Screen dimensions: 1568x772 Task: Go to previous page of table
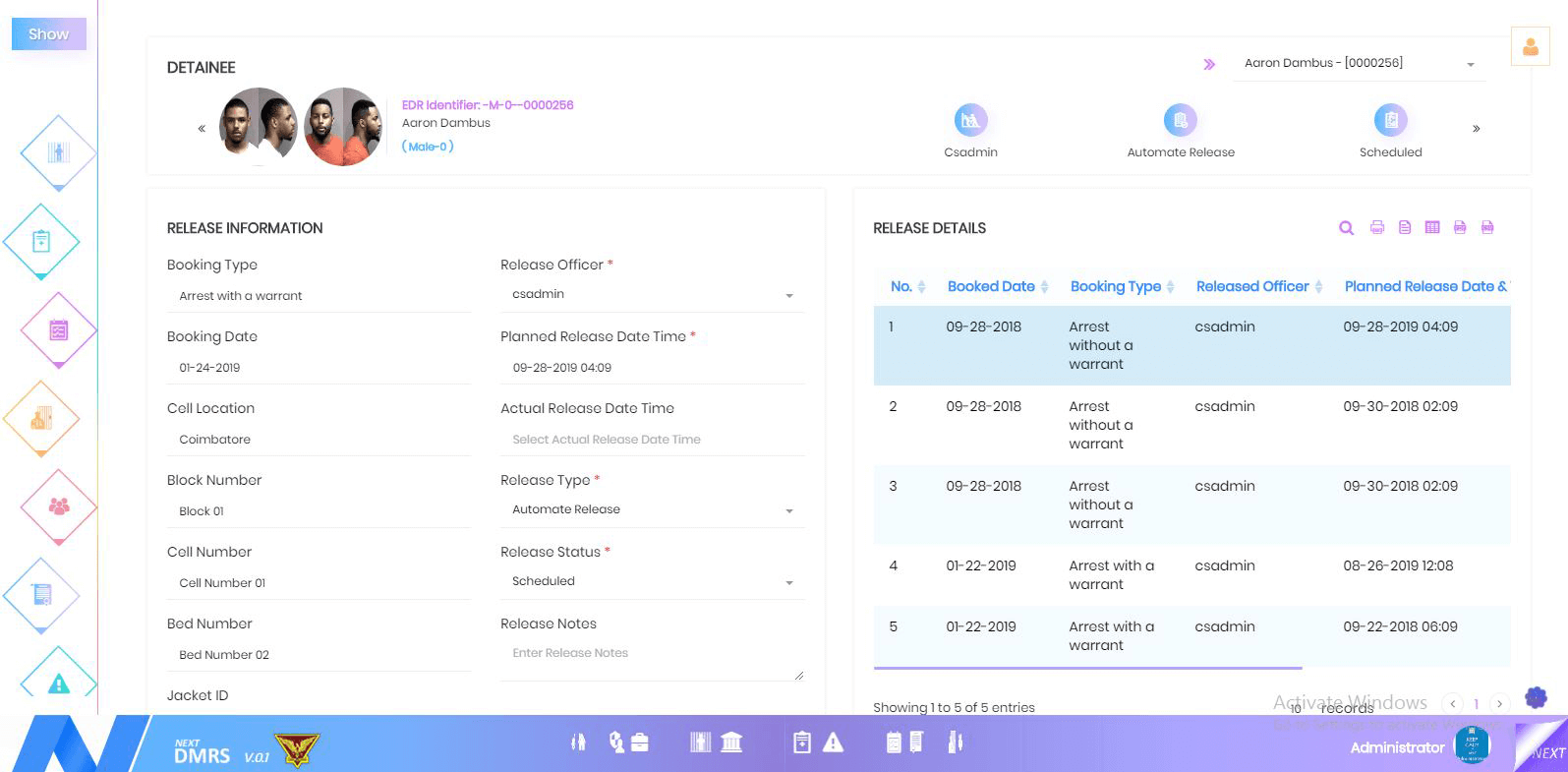tap(1452, 703)
